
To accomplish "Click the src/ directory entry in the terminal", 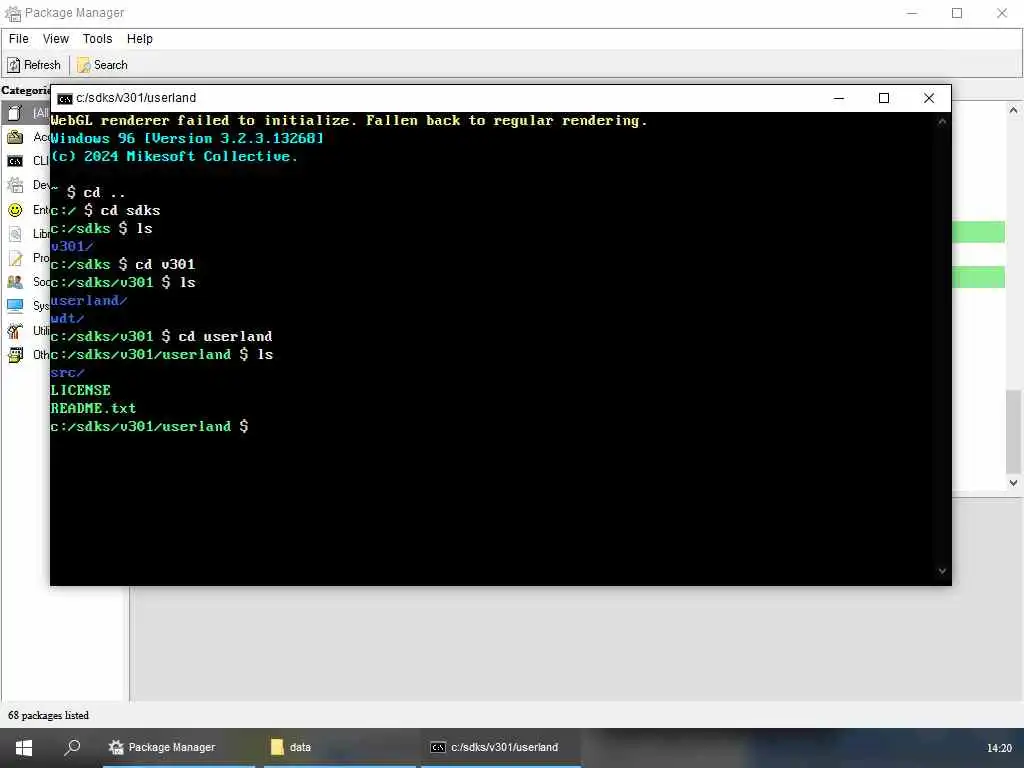I will click(67, 372).
